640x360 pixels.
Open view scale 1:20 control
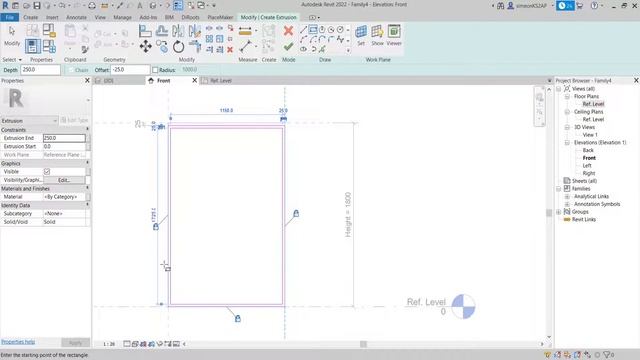click(109, 344)
